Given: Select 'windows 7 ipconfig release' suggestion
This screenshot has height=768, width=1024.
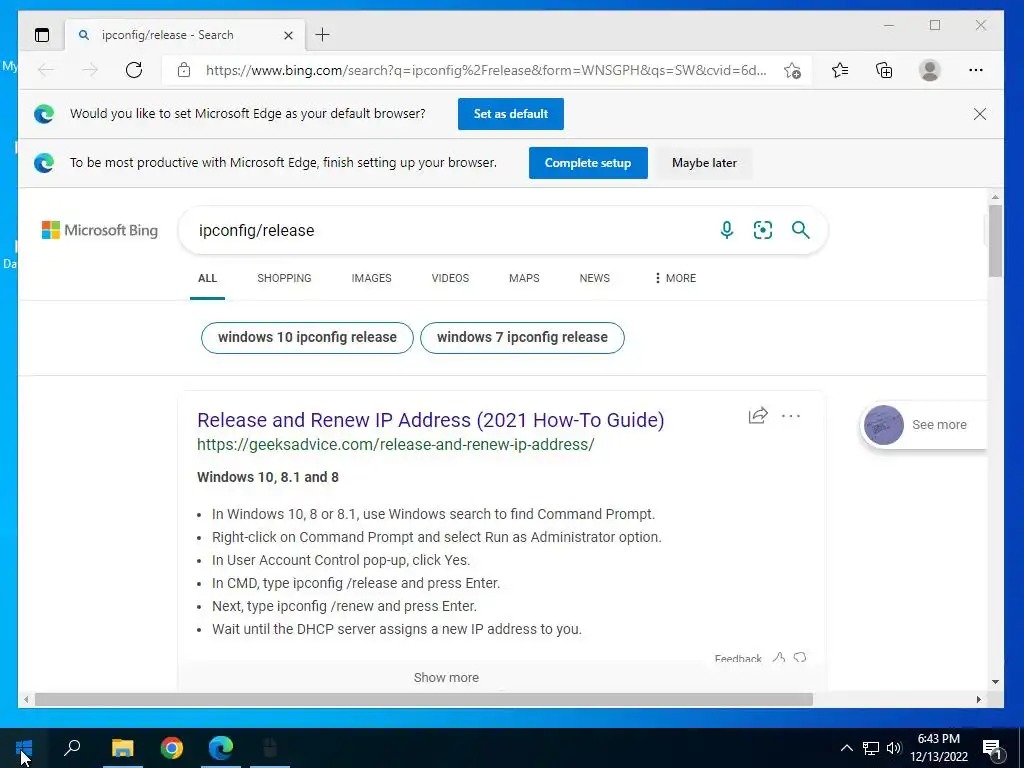Looking at the screenshot, I should point(522,338).
